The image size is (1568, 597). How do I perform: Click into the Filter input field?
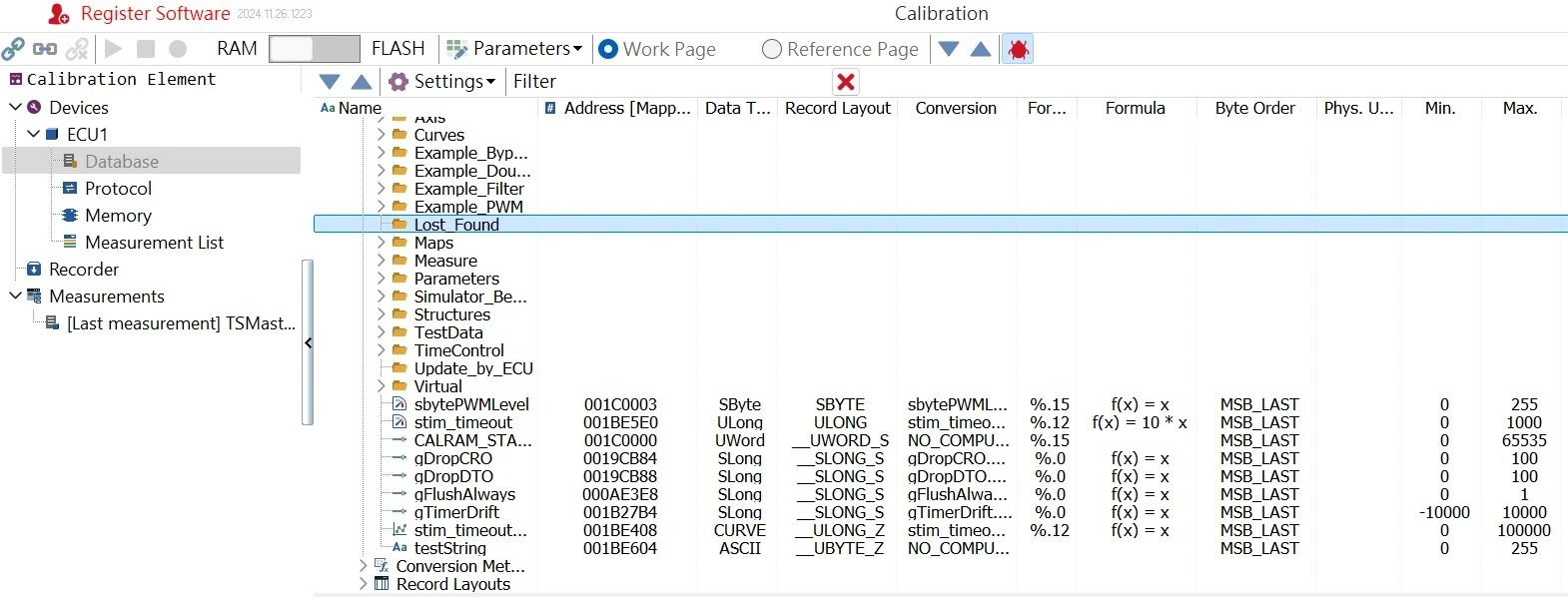[x=669, y=81]
